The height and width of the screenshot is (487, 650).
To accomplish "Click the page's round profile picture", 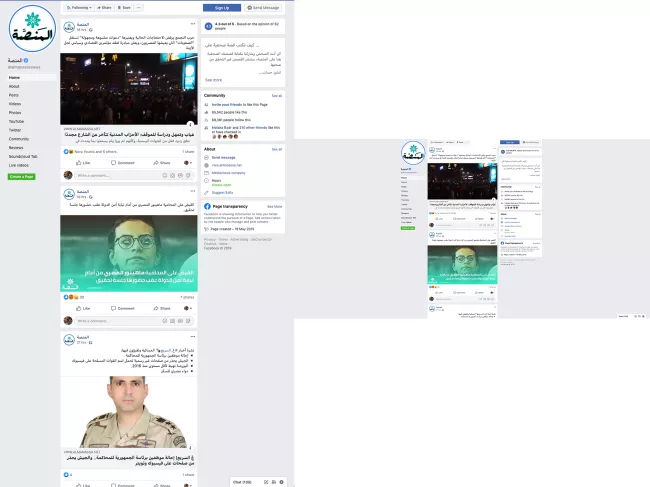I will 32,28.
